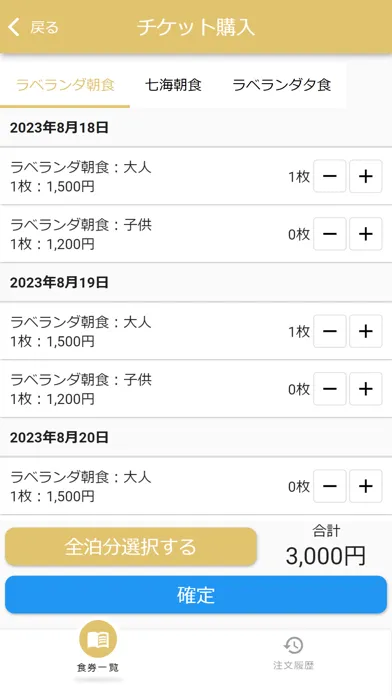The image size is (392, 696).
Task: Switch to the ラベランダ夕食 tab
Action: point(282,85)
